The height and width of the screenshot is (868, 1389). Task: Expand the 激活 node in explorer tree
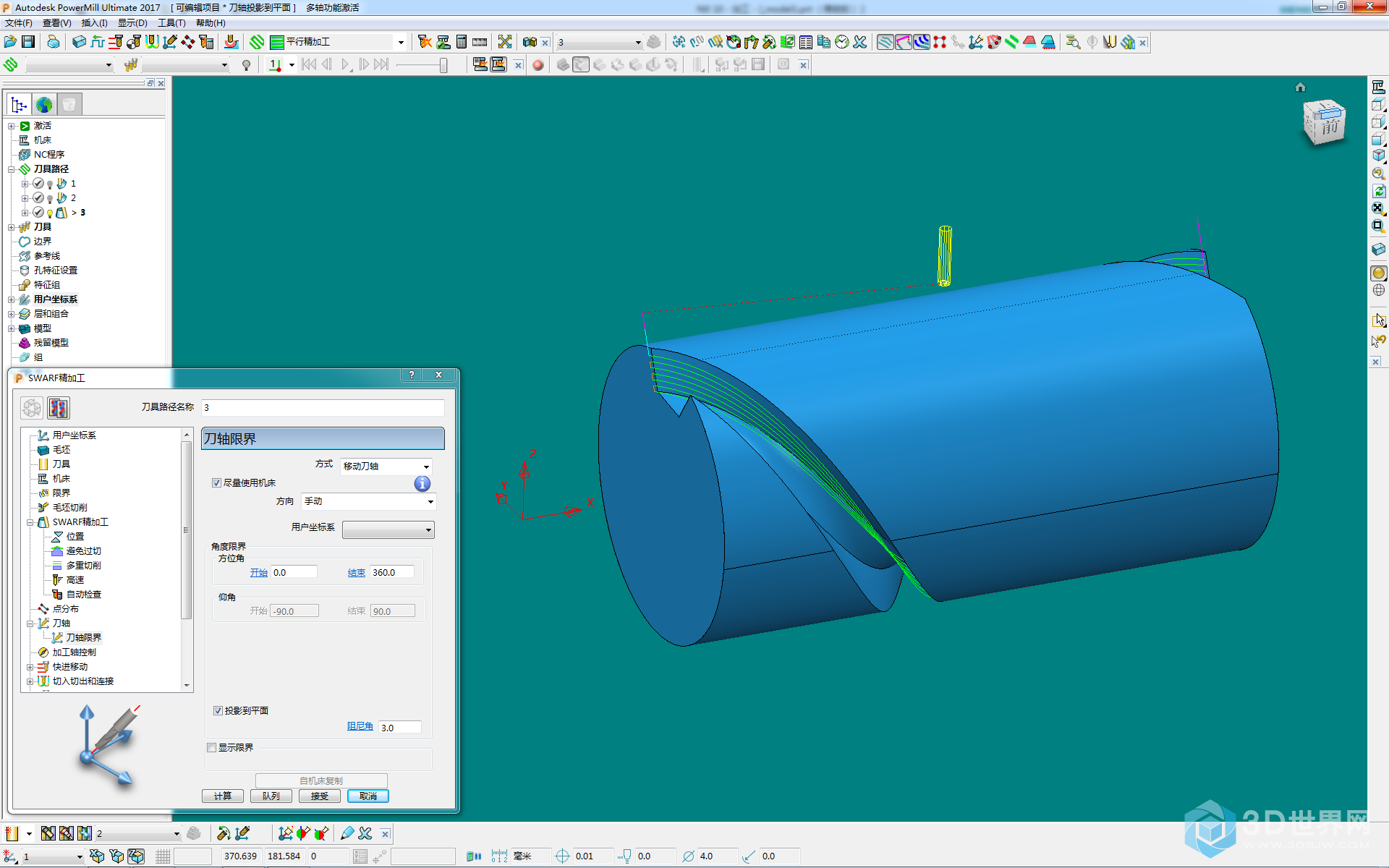tap(12, 126)
